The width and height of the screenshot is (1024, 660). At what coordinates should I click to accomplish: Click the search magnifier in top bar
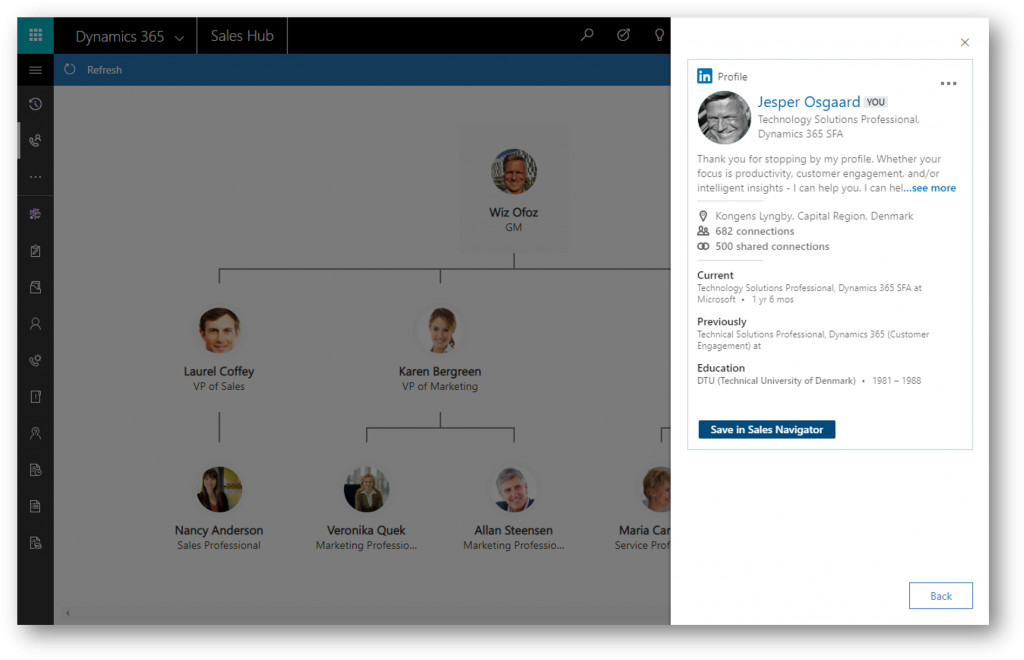click(x=587, y=36)
